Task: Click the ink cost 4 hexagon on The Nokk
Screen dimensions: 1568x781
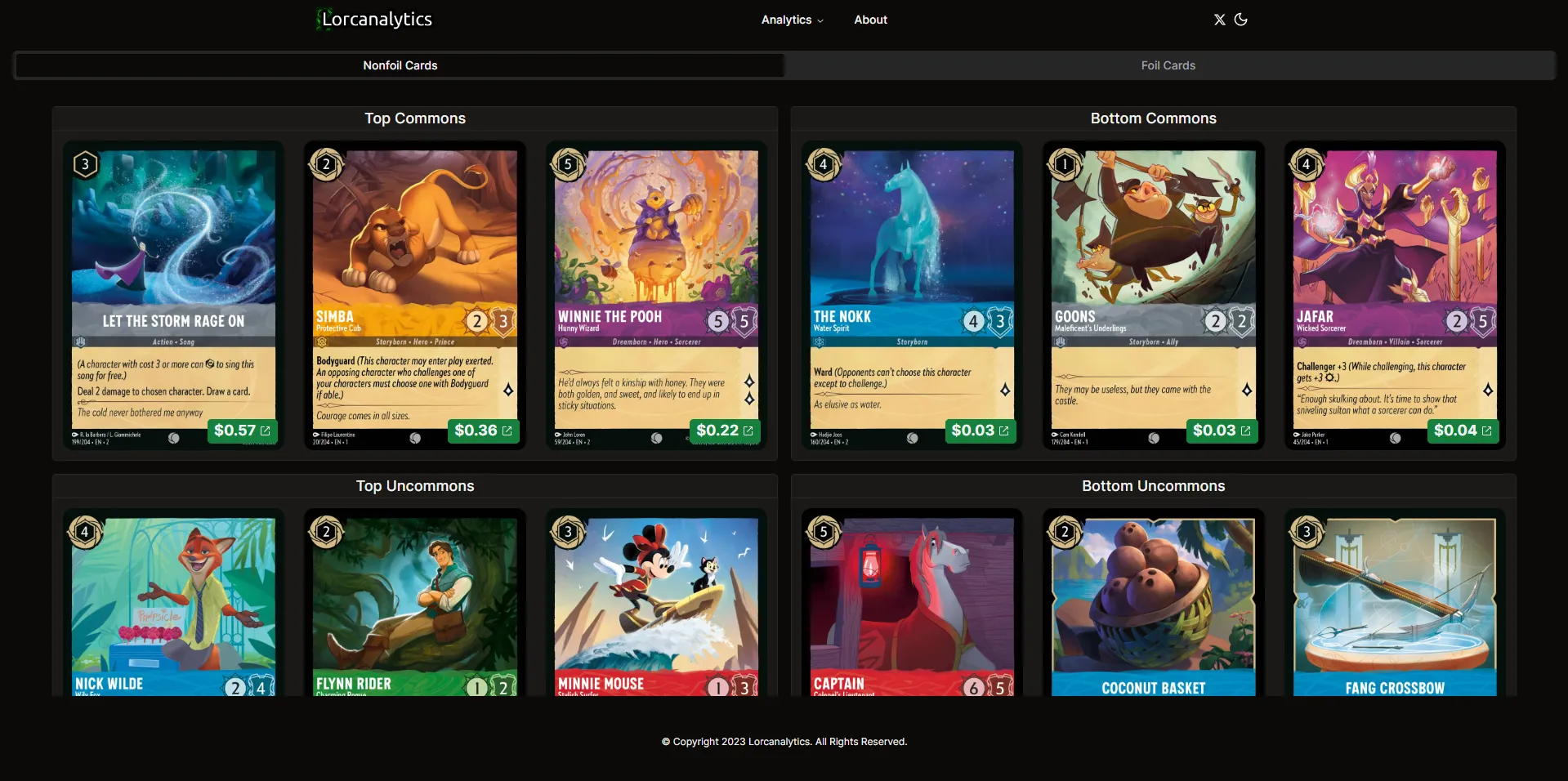Action: (824, 164)
